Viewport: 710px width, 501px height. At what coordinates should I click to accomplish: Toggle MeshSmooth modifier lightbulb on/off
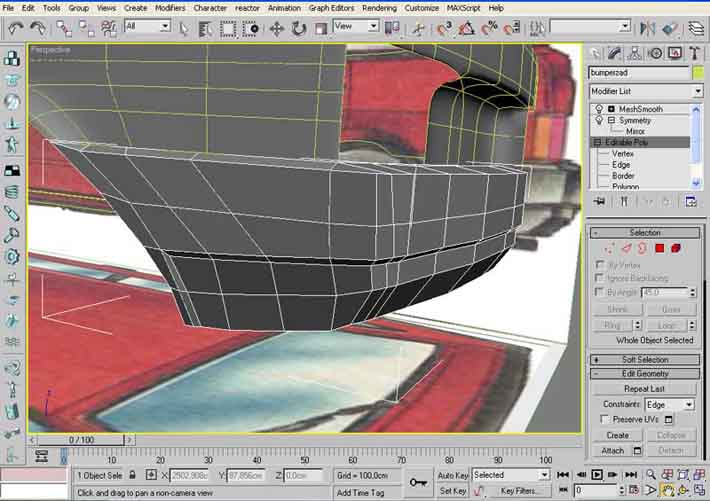pyautogui.click(x=598, y=109)
